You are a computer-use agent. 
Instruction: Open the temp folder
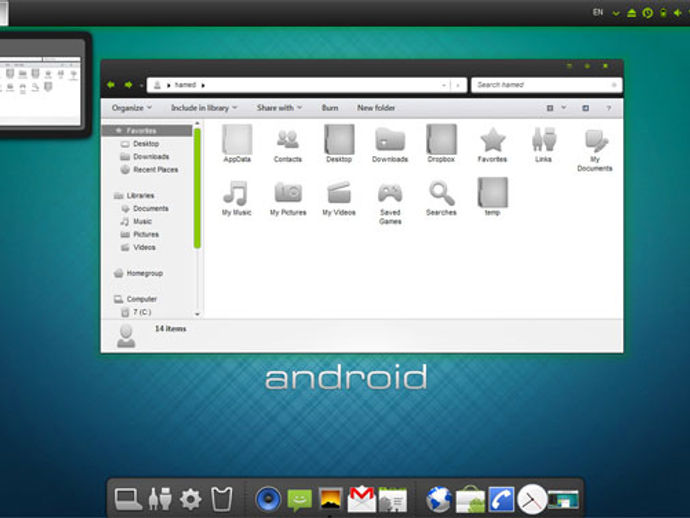coord(492,197)
